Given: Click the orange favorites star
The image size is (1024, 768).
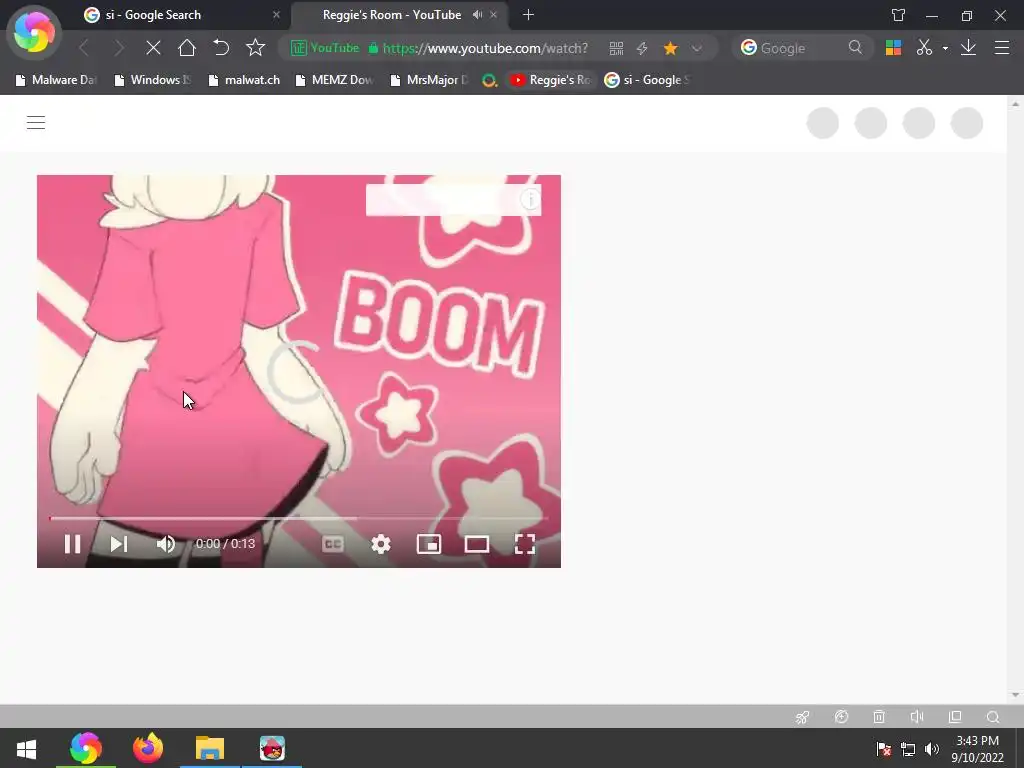Looking at the screenshot, I should pos(670,48).
